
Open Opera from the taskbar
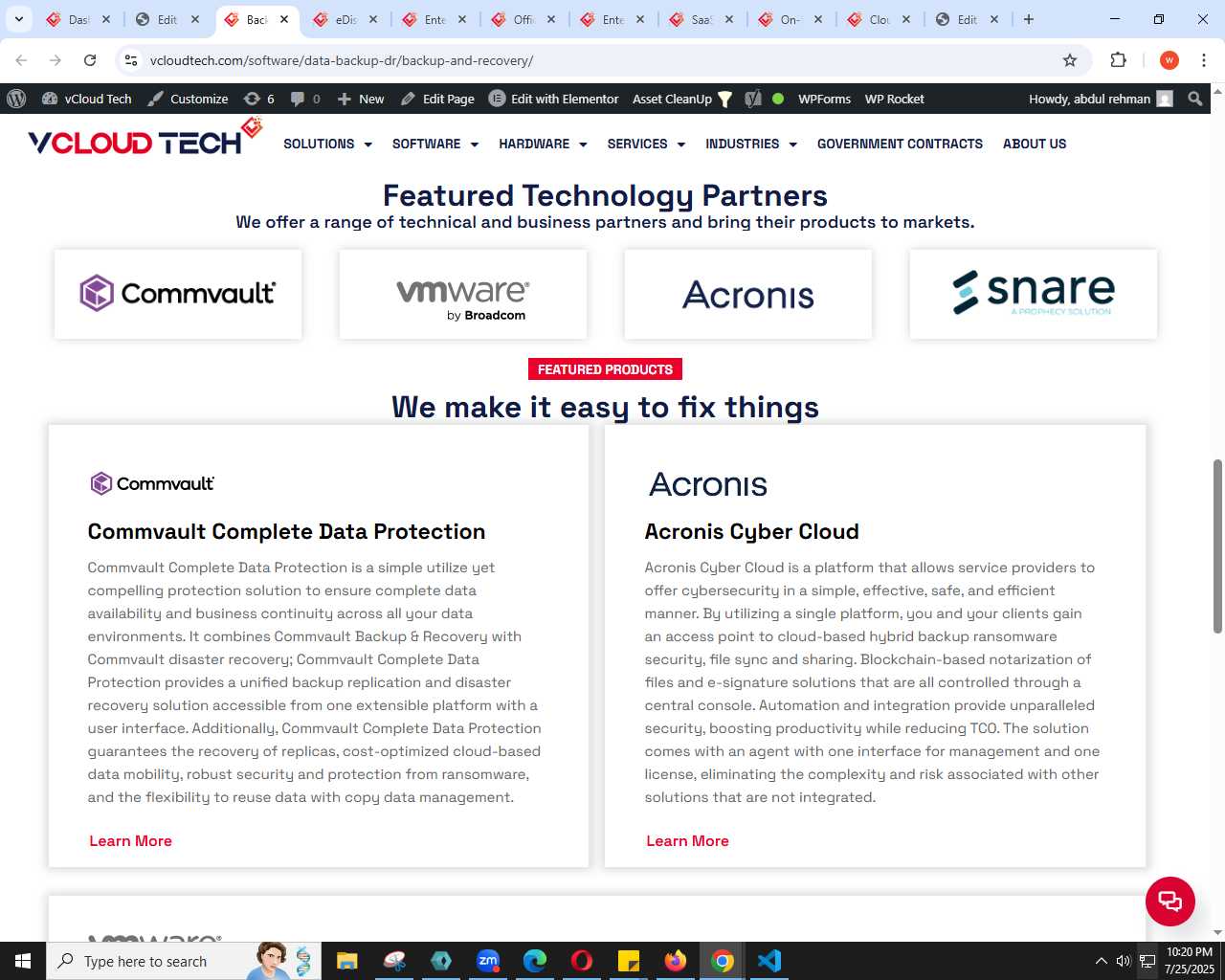[582, 961]
